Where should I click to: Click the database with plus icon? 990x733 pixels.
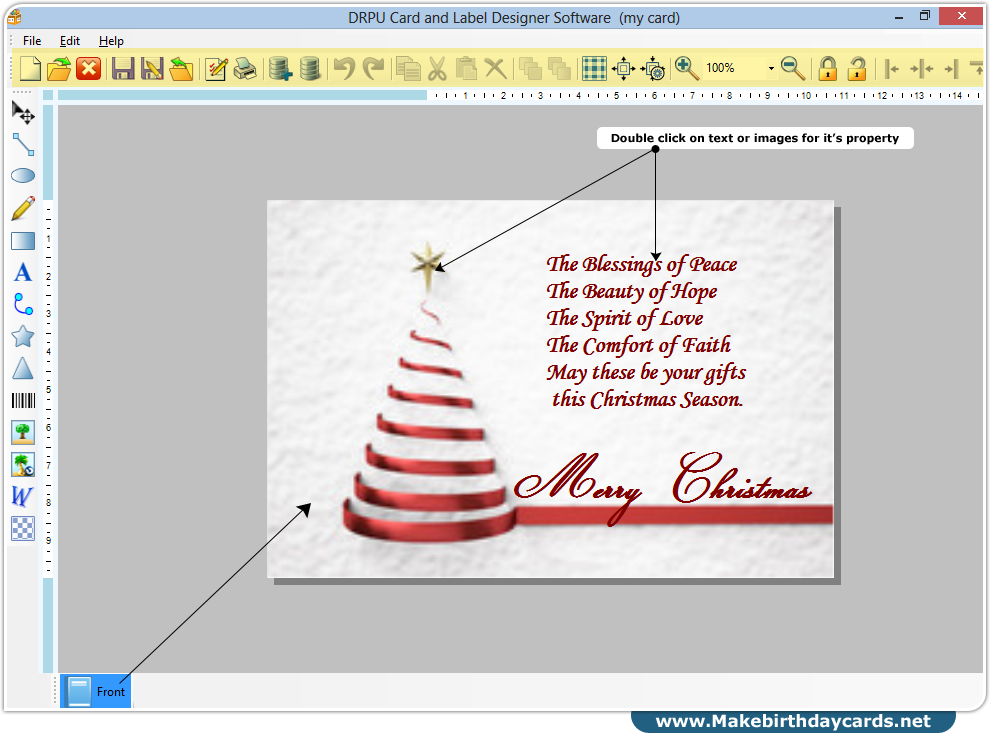pyautogui.click(x=280, y=68)
